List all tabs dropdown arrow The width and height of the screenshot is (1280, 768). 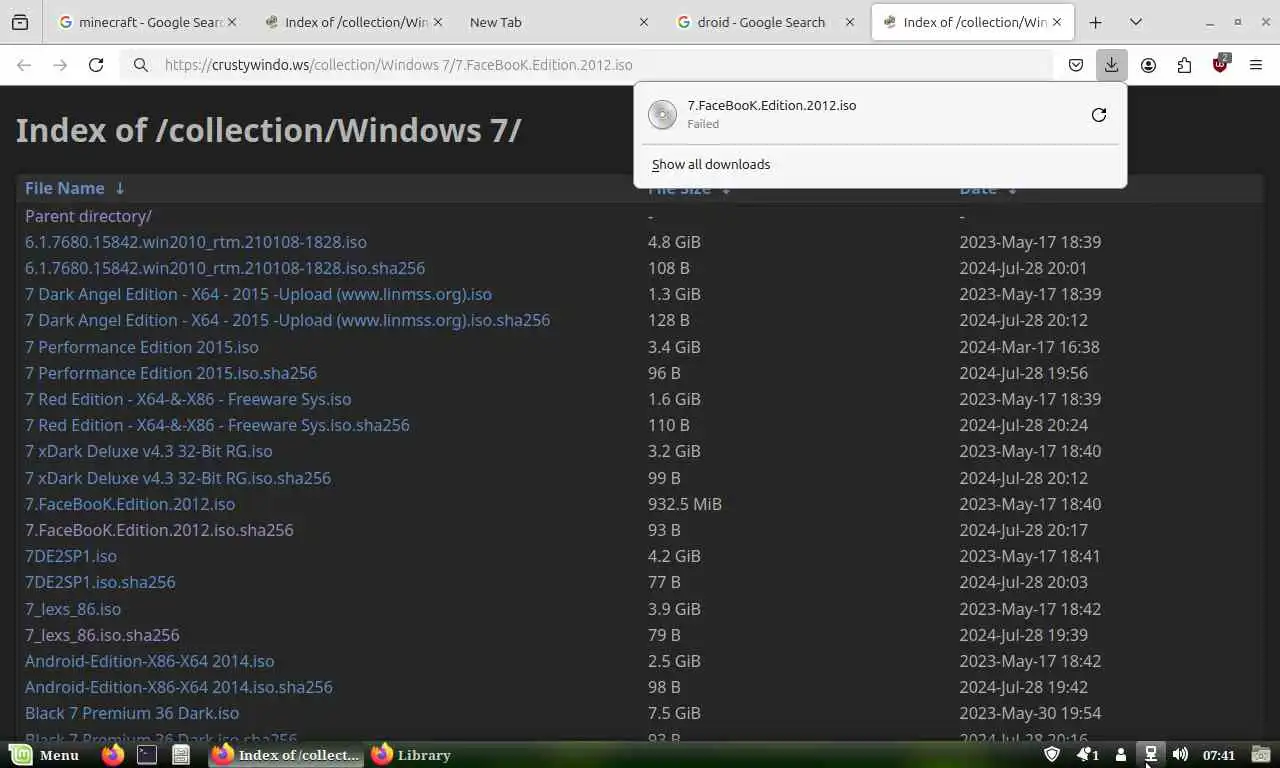pos(1136,22)
